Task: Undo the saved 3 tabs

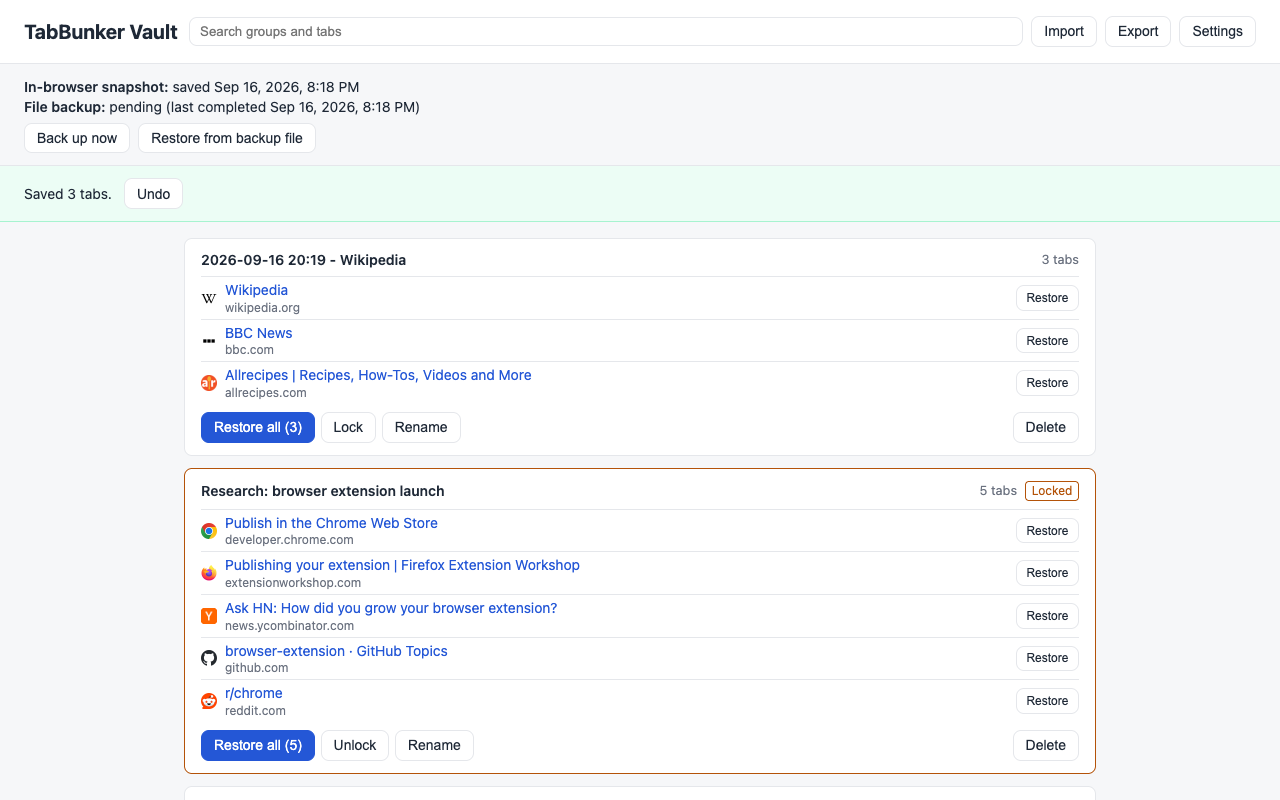Action: pos(153,194)
